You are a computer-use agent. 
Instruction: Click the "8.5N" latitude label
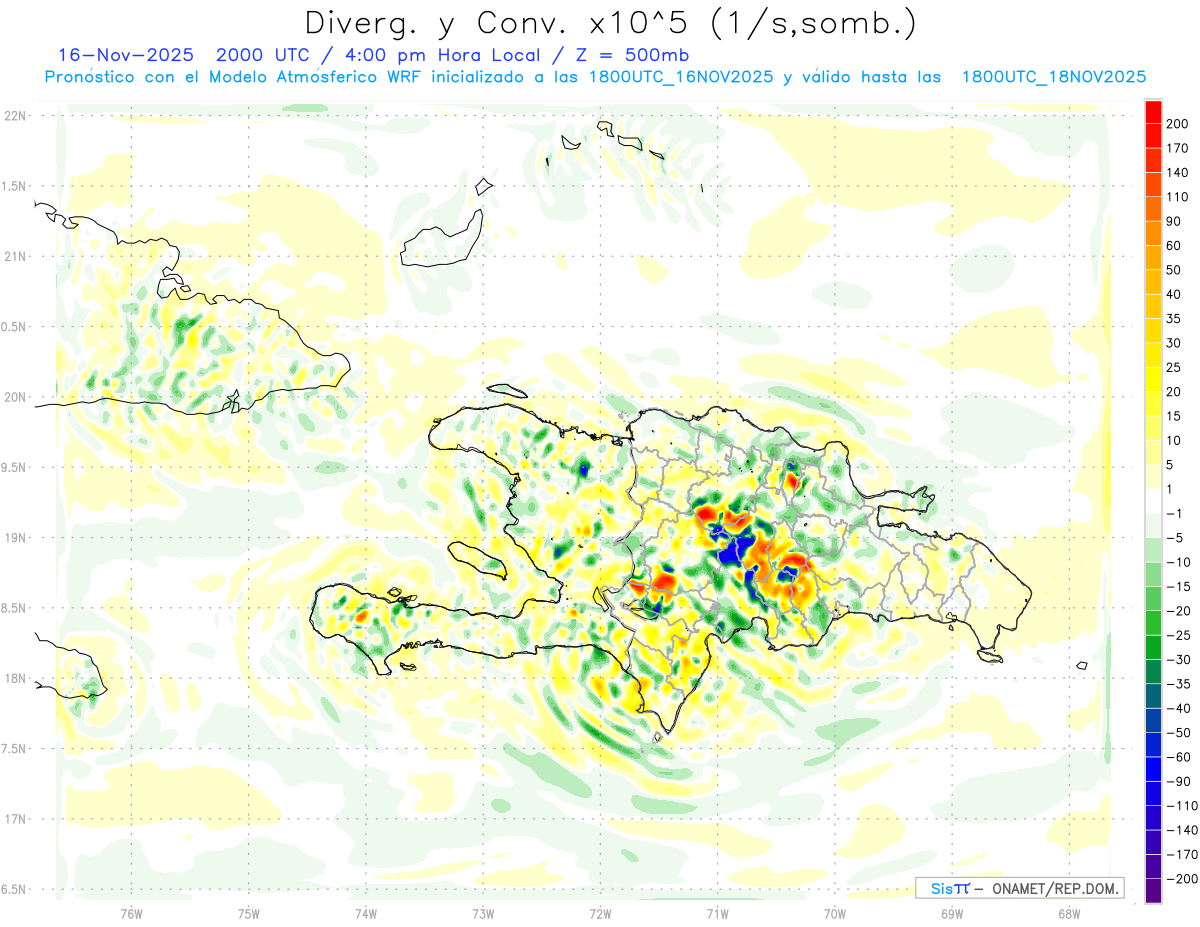(15, 608)
